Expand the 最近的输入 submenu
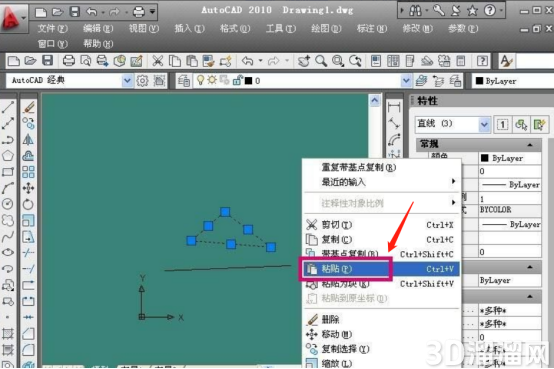This screenshot has width=554, height=369. click(x=382, y=182)
